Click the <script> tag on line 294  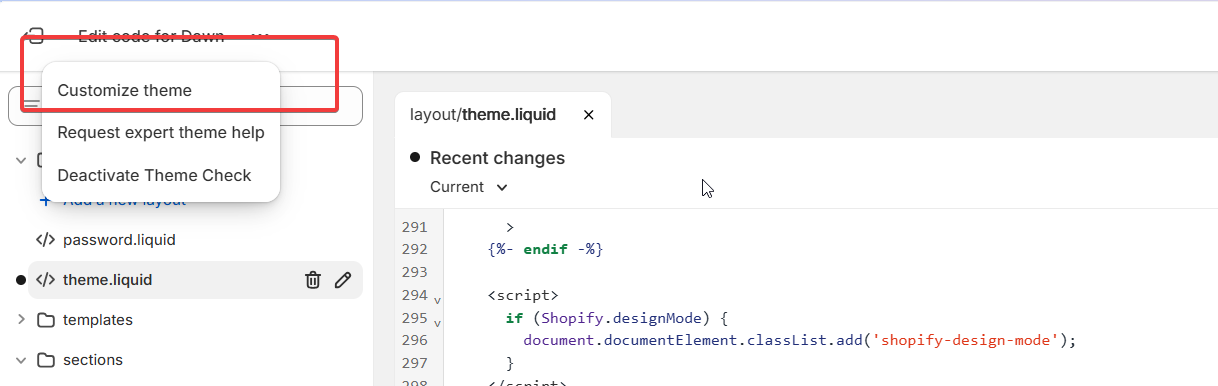[x=523, y=295]
